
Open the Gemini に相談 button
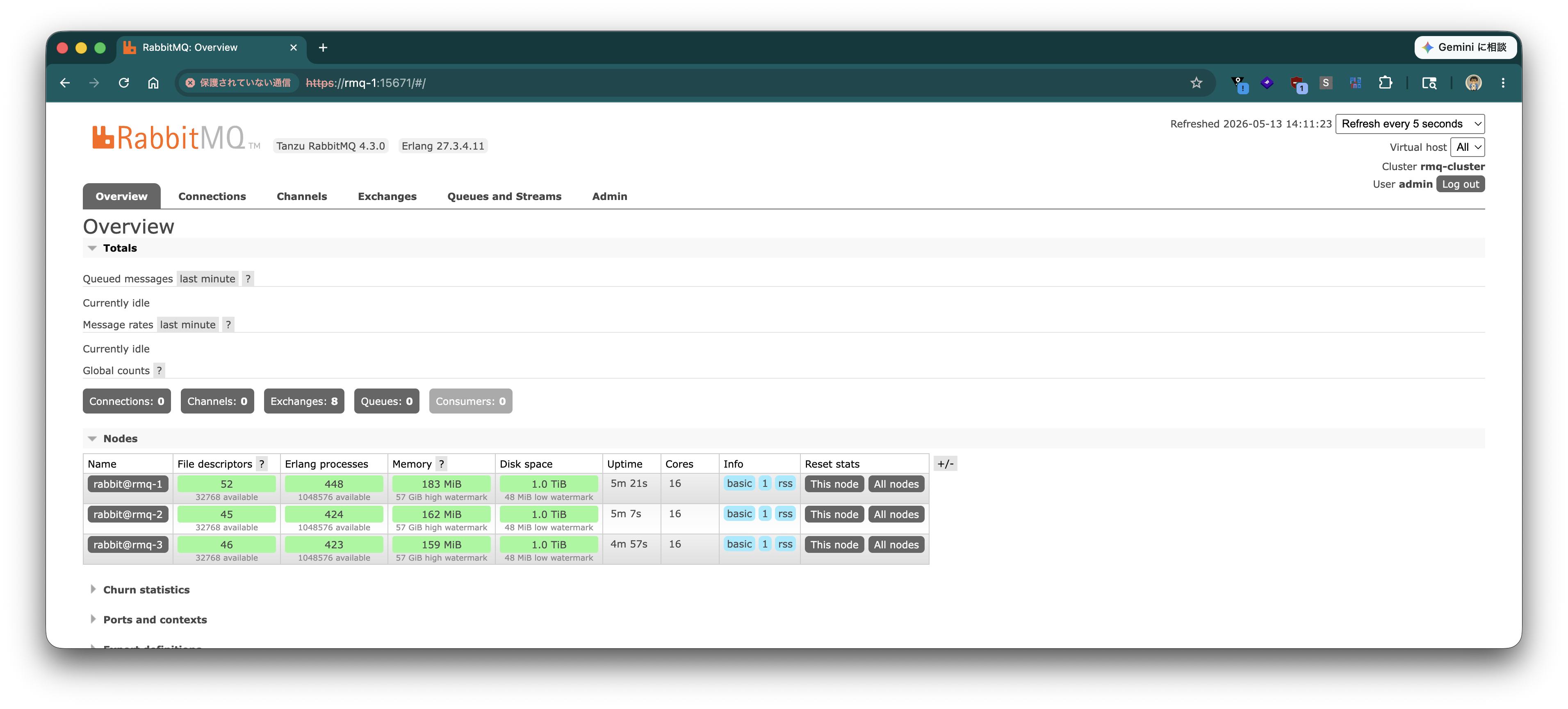click(1465, 48)
